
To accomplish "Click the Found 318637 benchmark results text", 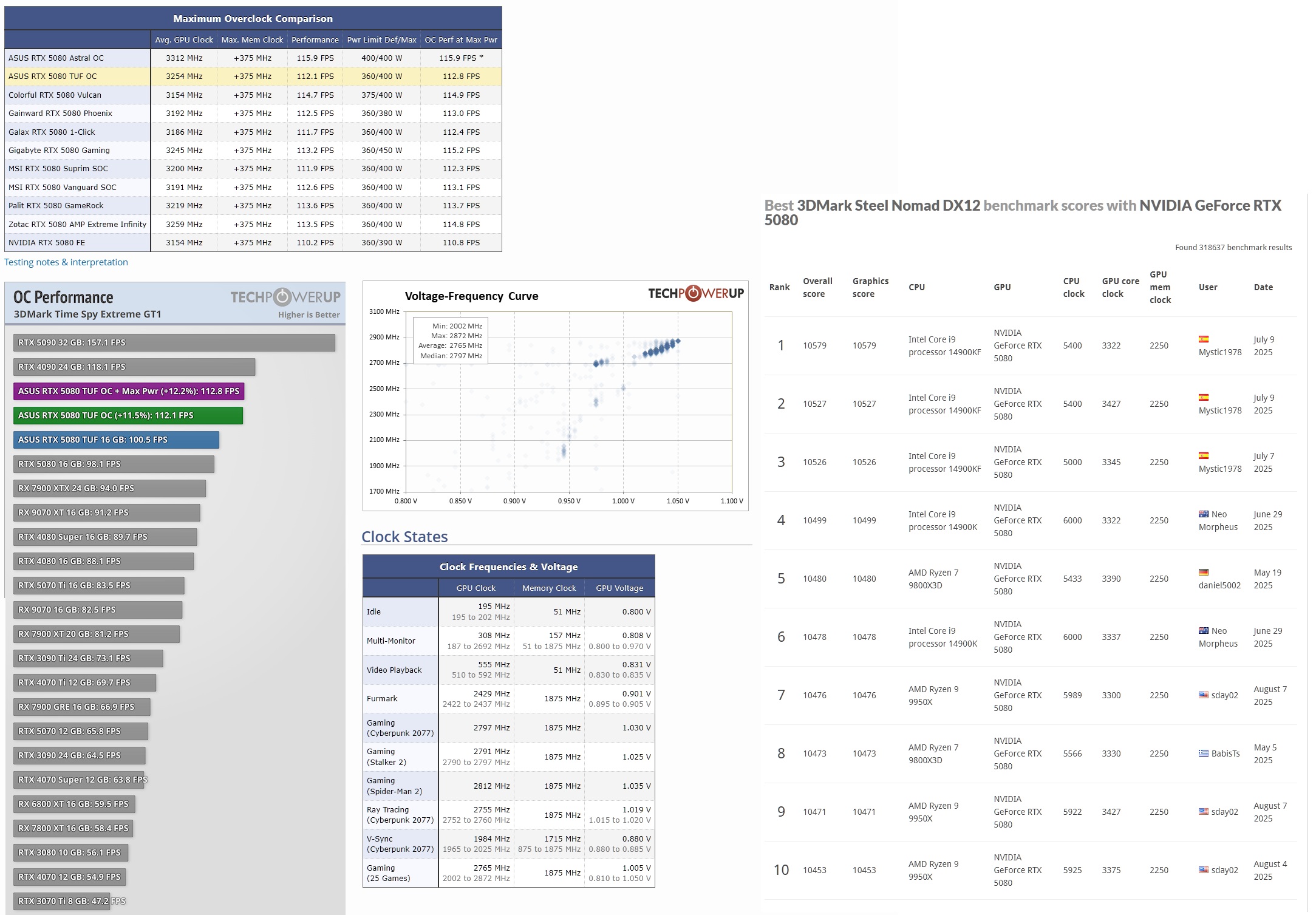I will [1233, 247].
